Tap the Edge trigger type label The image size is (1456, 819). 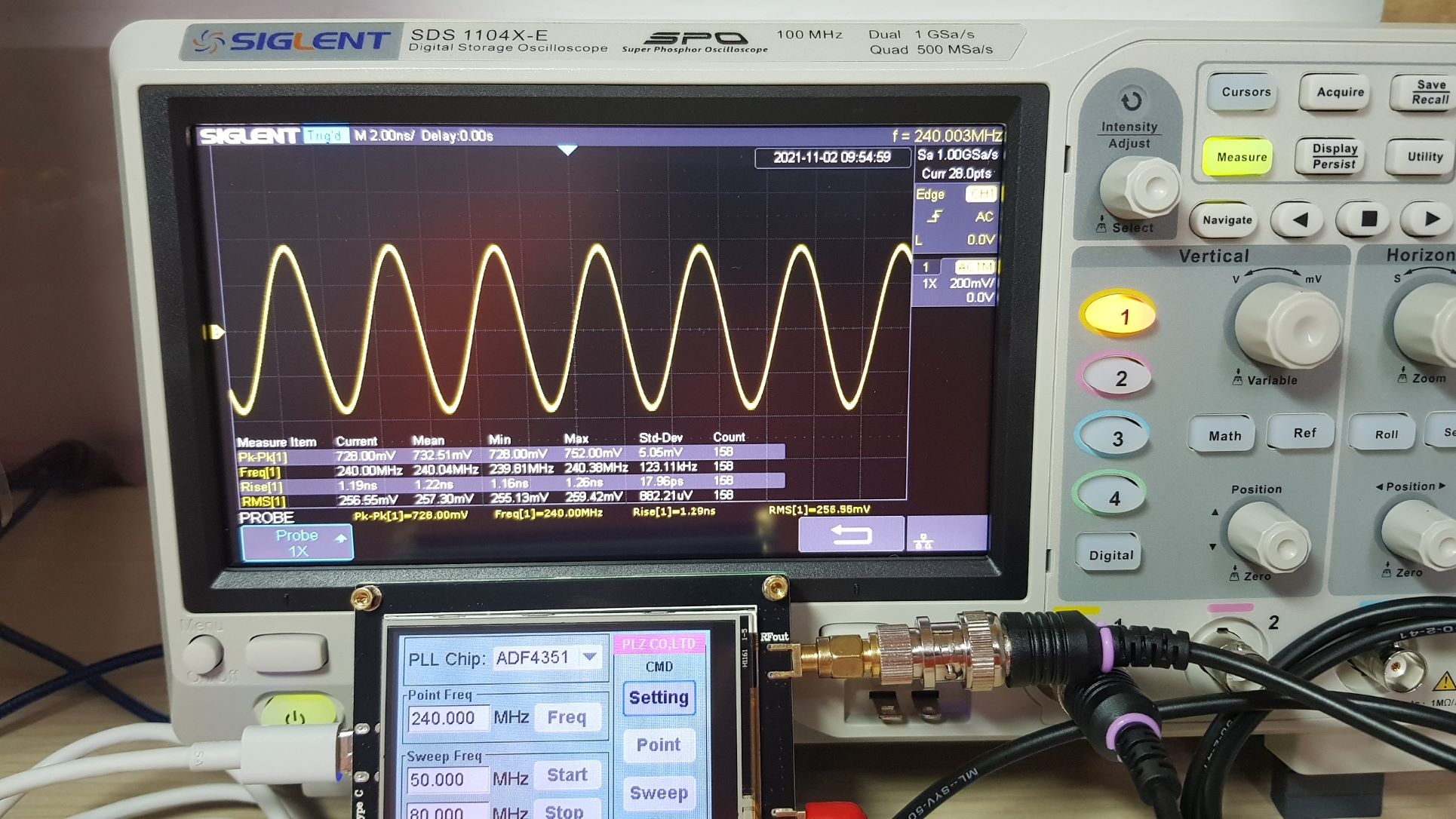click(x=929, y=195)
